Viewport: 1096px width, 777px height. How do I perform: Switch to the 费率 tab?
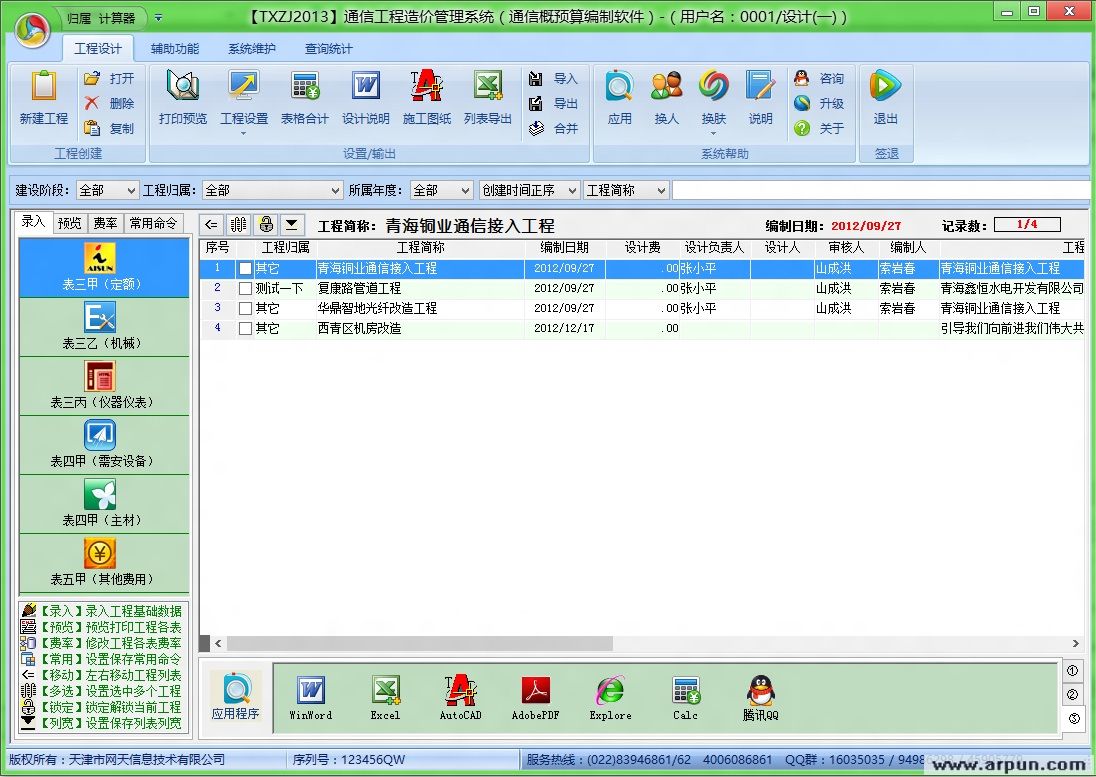(x=104, y=222)
